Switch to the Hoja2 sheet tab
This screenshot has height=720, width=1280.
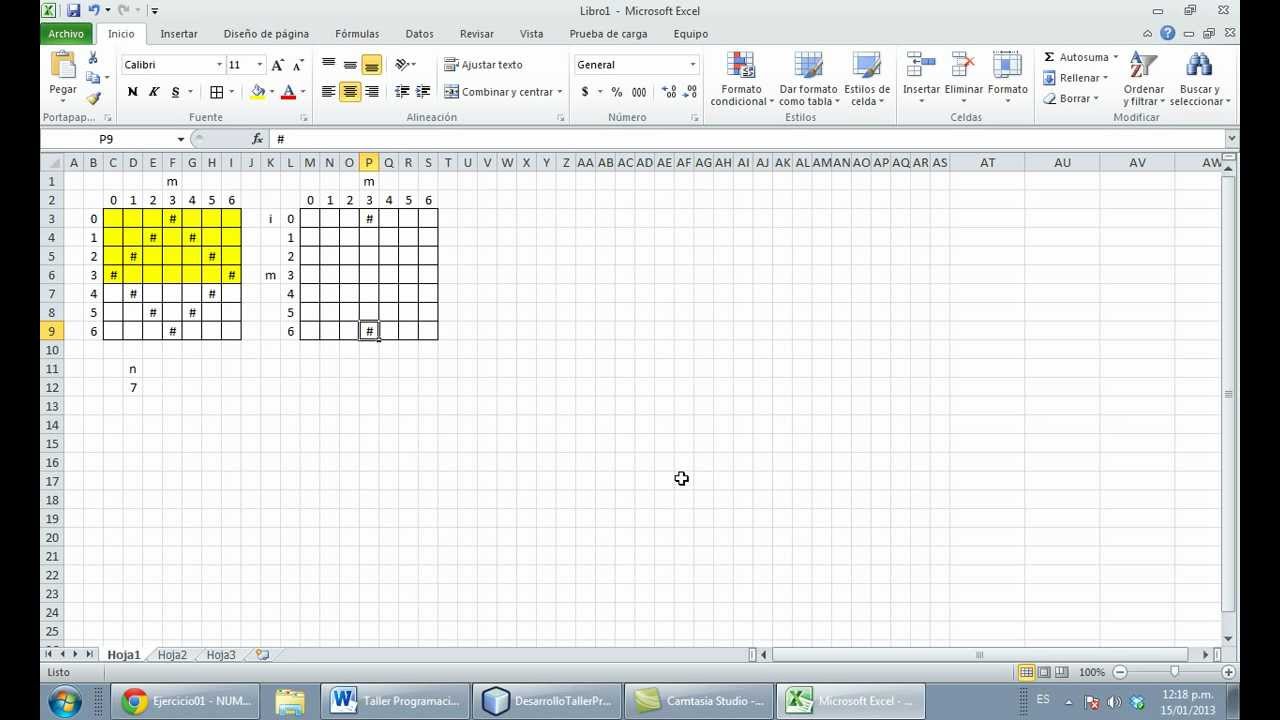coord(172,655)
